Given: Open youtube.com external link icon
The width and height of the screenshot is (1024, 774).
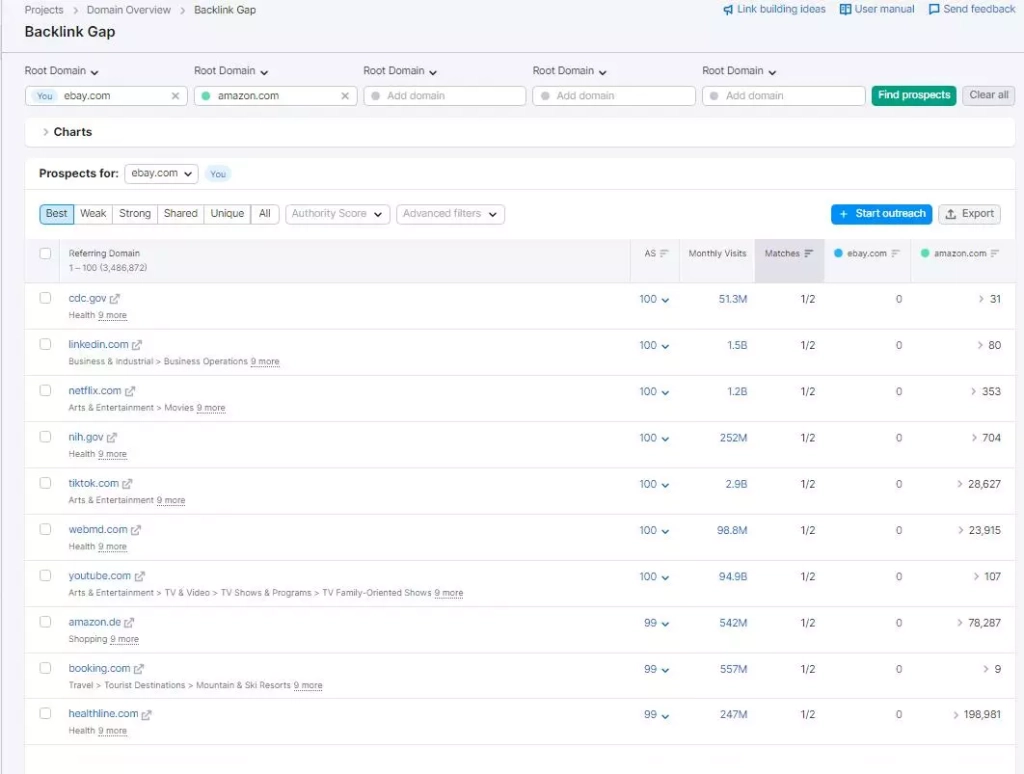Looking at the screenshot, I should (x=139, y=577).
